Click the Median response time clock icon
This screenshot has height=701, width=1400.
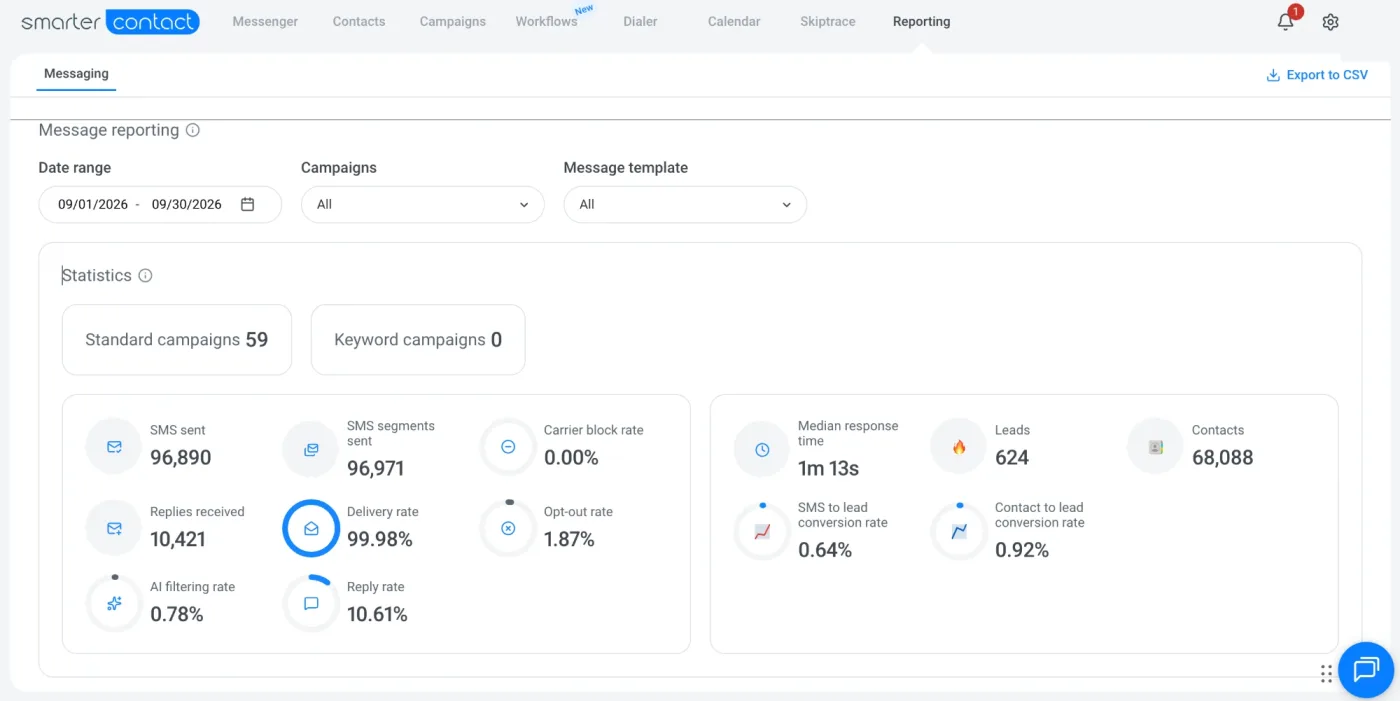[762, 450]
